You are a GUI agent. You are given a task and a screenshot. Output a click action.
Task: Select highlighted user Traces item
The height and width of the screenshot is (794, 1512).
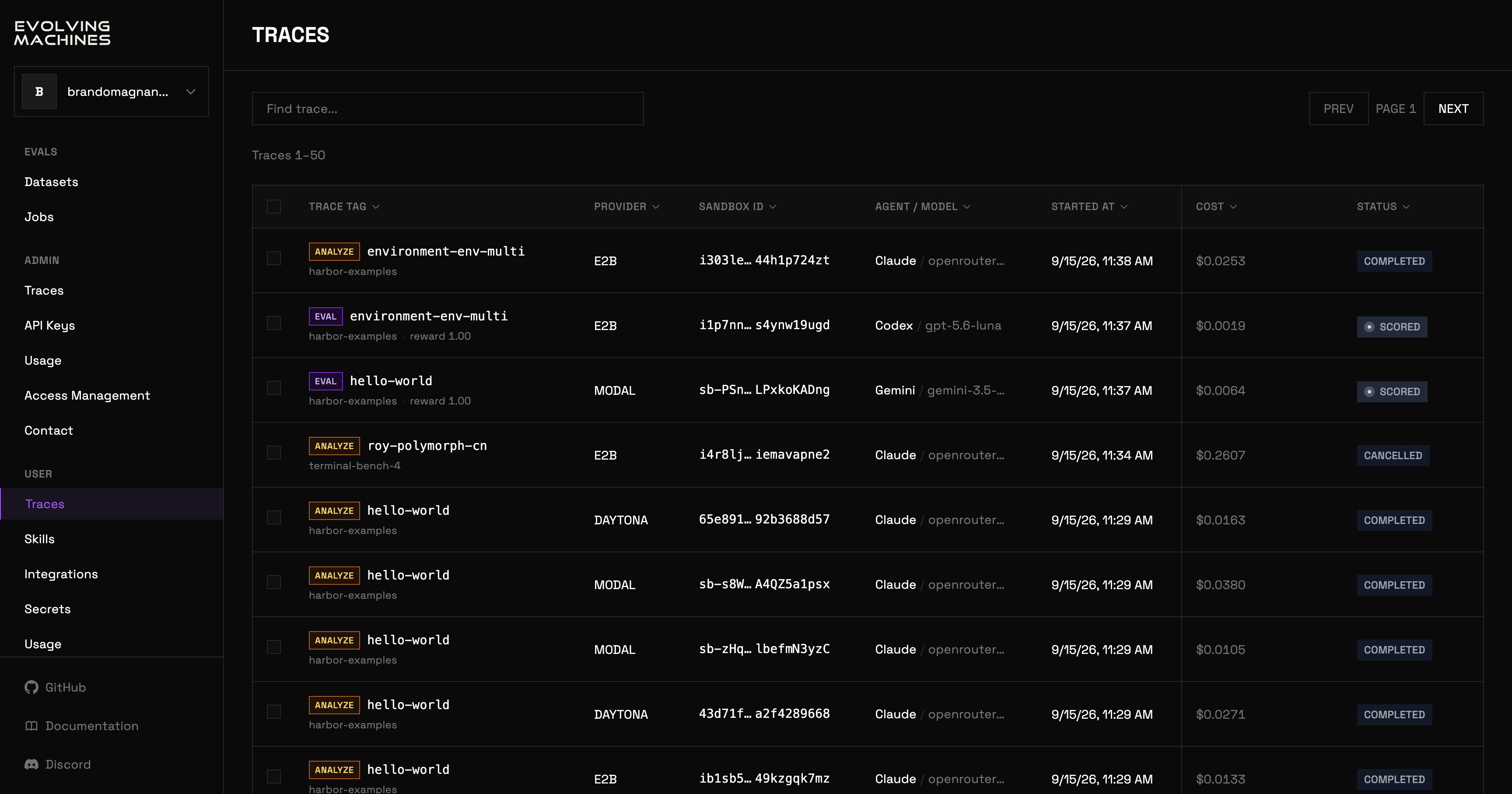(x=112, y=504)
